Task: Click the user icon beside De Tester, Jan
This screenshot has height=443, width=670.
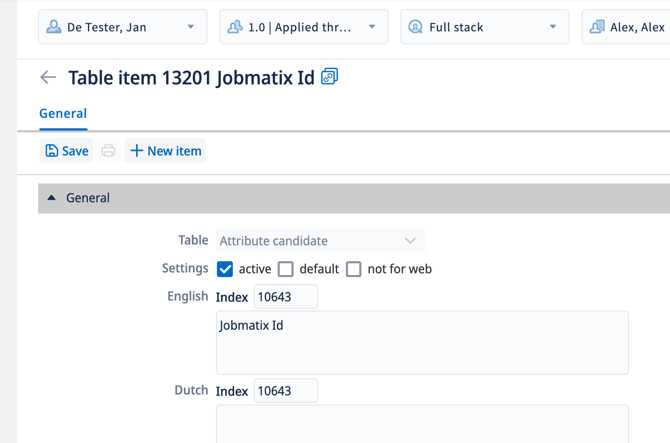Action: pyautogui.click(x=54, y=27)
